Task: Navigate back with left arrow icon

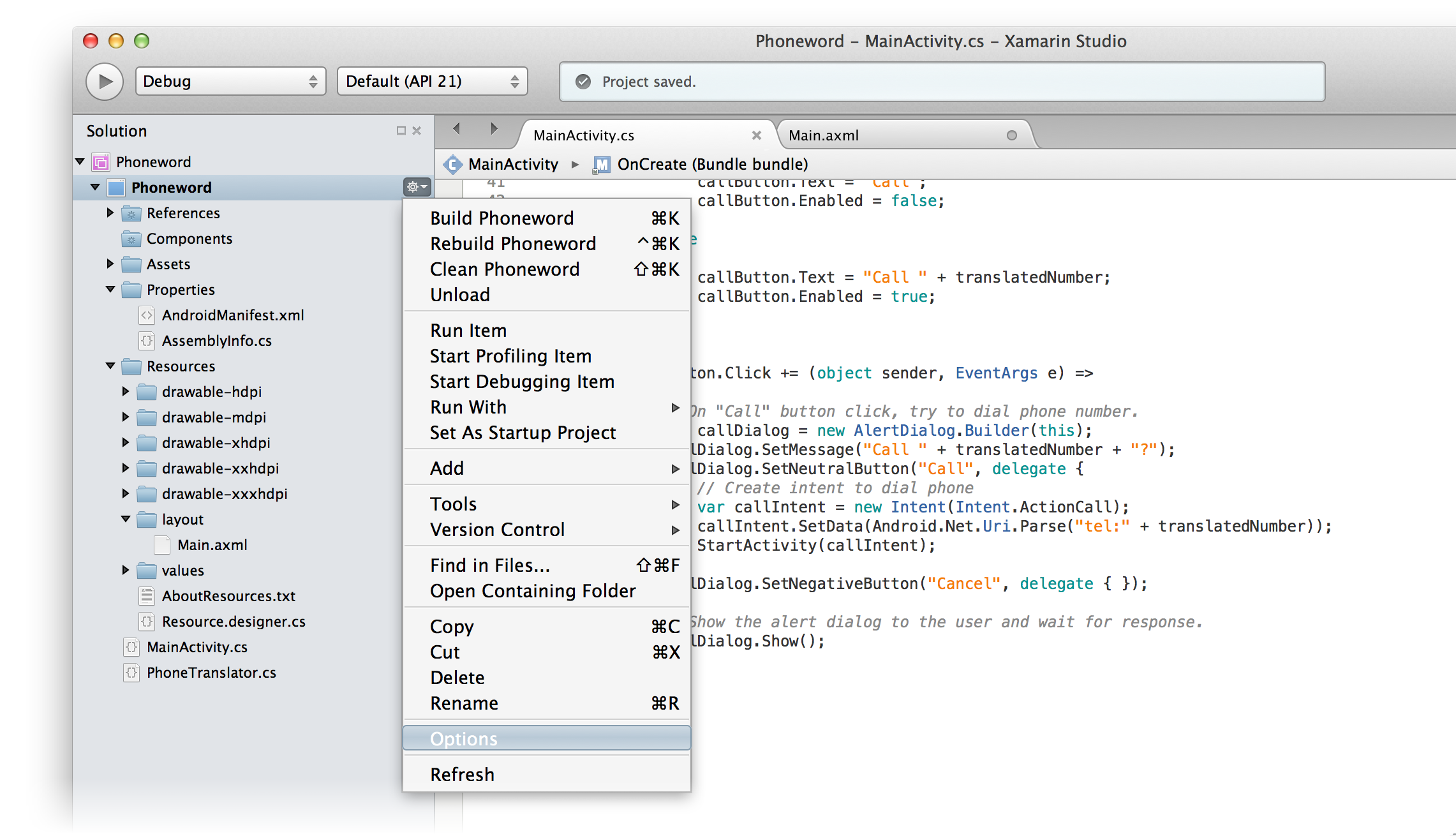Action: 457,129
